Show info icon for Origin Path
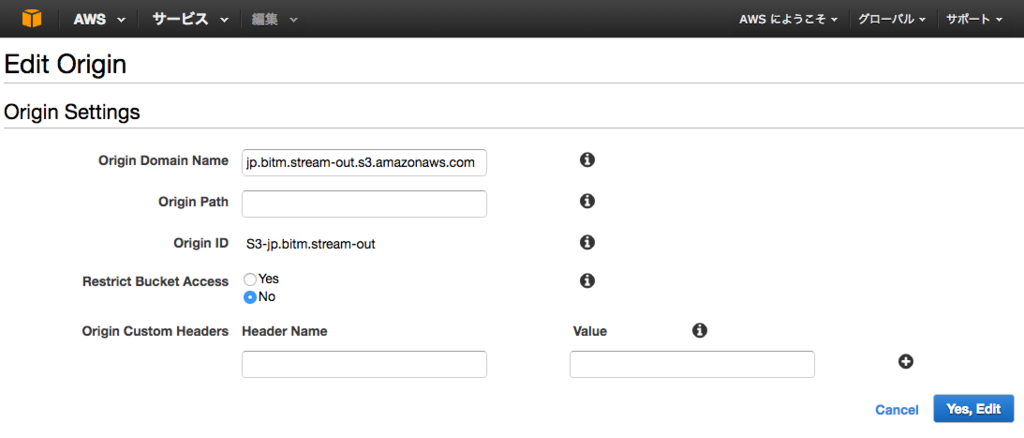This screenshot has width=1024, height=438. coord(587,201)
